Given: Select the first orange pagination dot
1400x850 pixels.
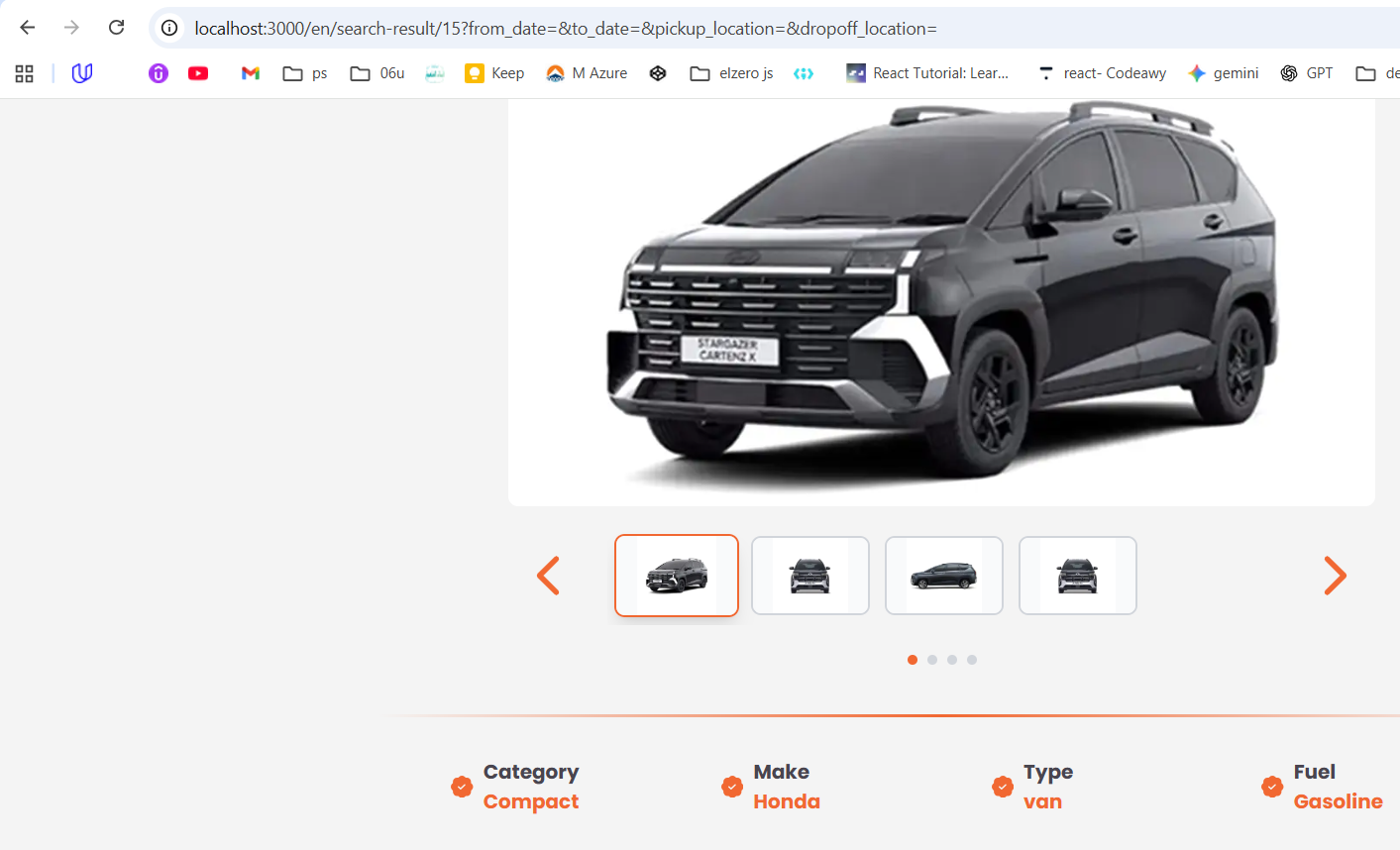Looking at the screenshot, I should pos(913,660).
